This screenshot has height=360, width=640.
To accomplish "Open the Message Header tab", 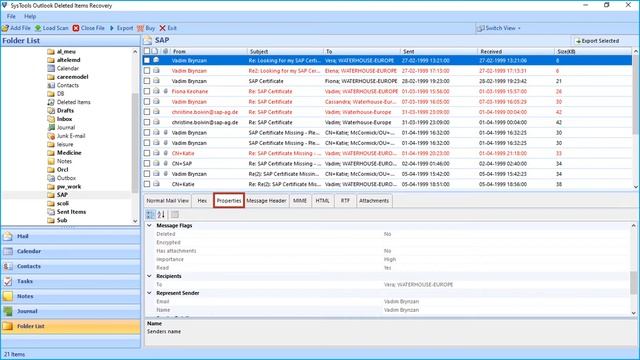I will (266, 201).
